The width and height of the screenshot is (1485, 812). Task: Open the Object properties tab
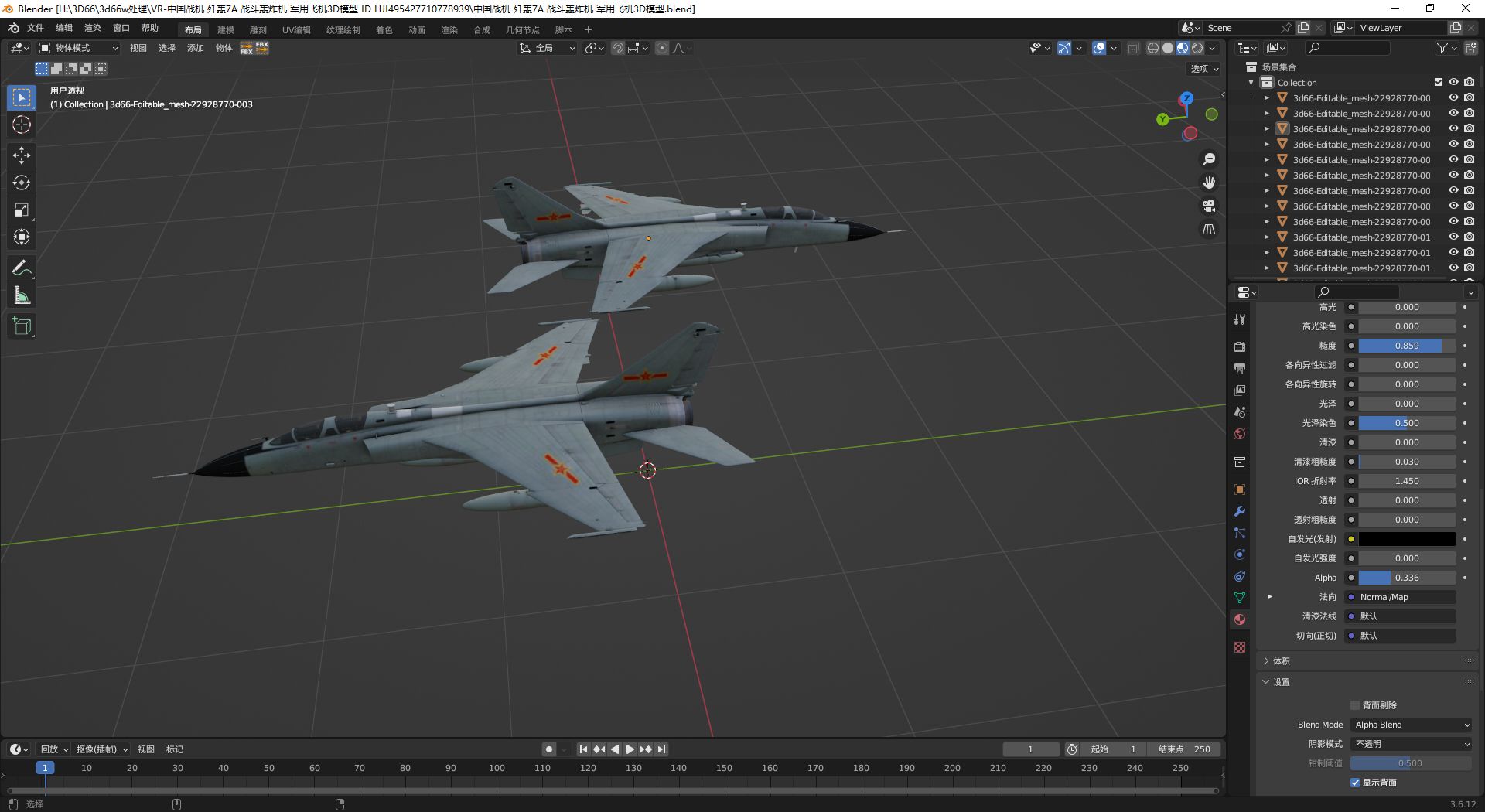(1240, 490)
